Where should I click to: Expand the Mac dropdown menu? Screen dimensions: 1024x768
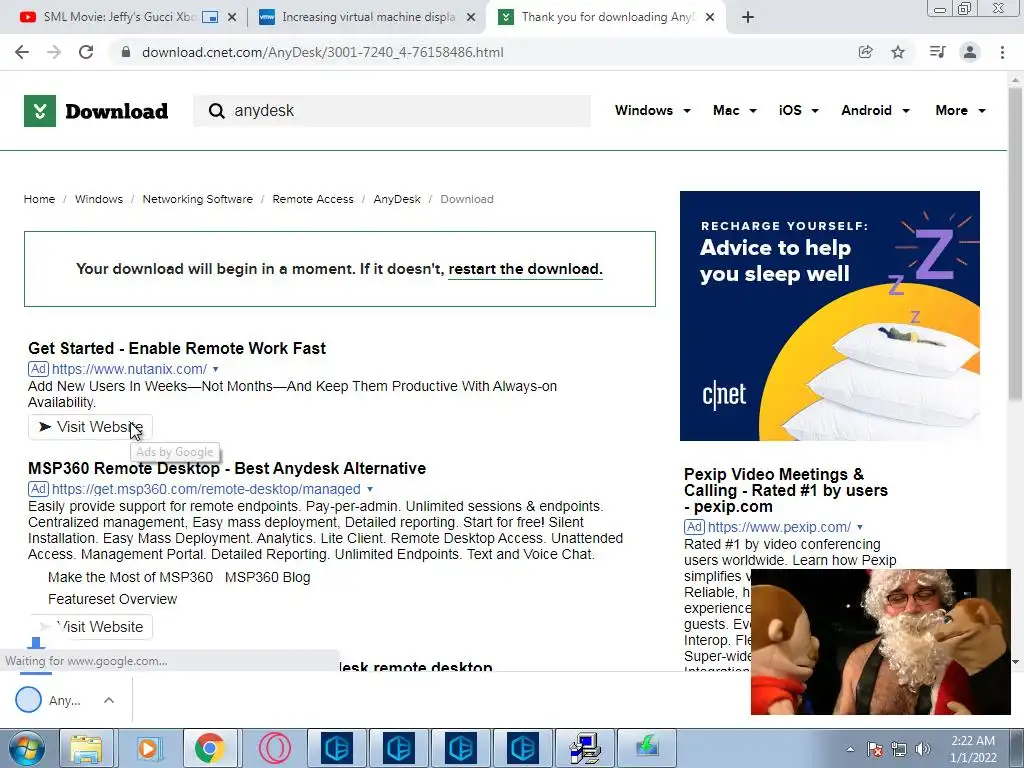[735, 110]
